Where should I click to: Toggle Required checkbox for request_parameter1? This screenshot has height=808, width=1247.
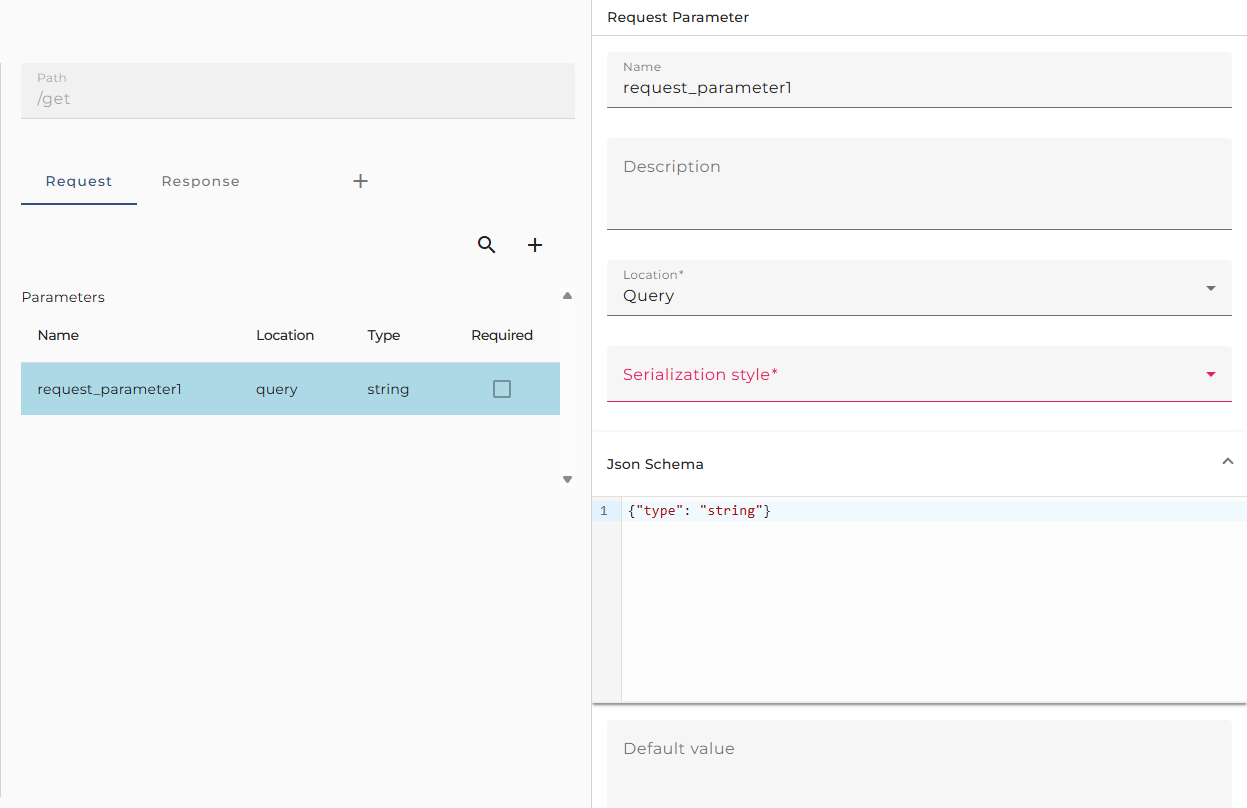(502, 389)
